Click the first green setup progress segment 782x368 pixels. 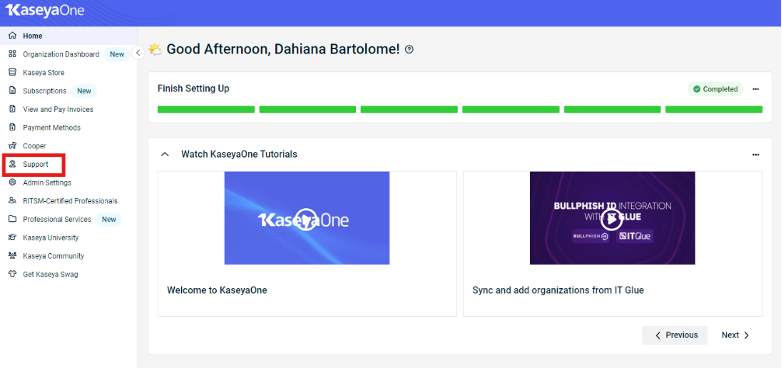pos(206,109)
